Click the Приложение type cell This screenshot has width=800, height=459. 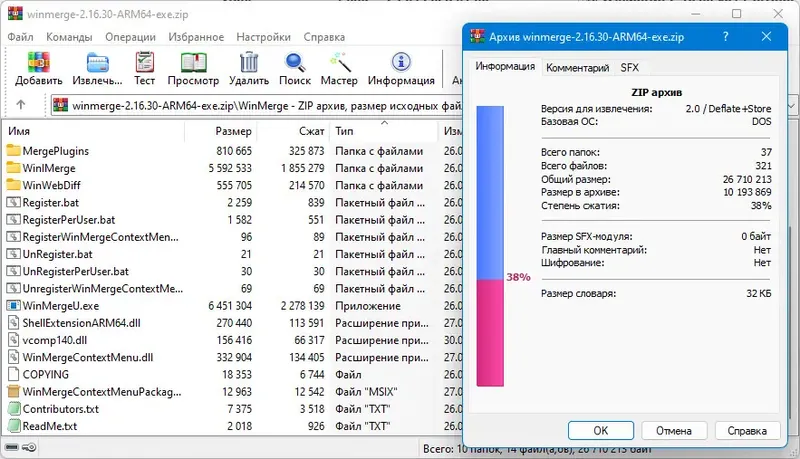[368, 305]
